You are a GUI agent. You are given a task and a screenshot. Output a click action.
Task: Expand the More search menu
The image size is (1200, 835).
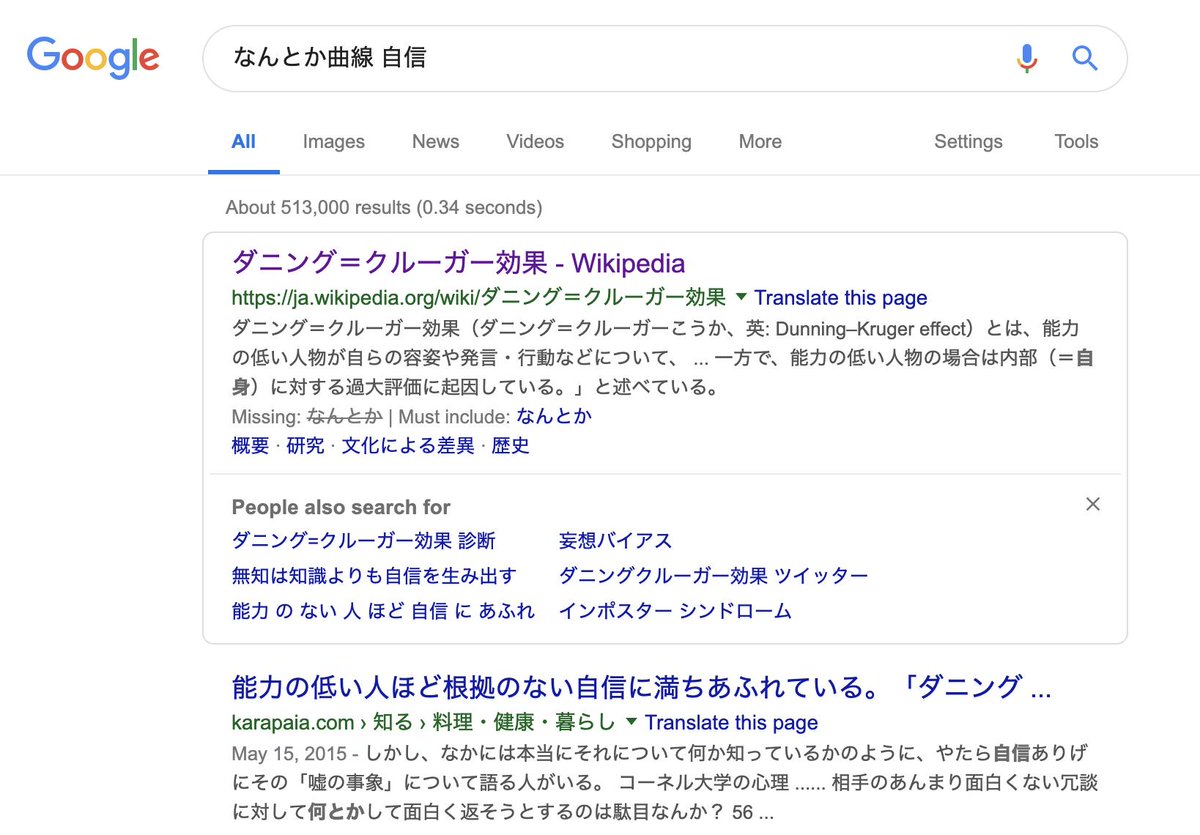pos(760,142)
